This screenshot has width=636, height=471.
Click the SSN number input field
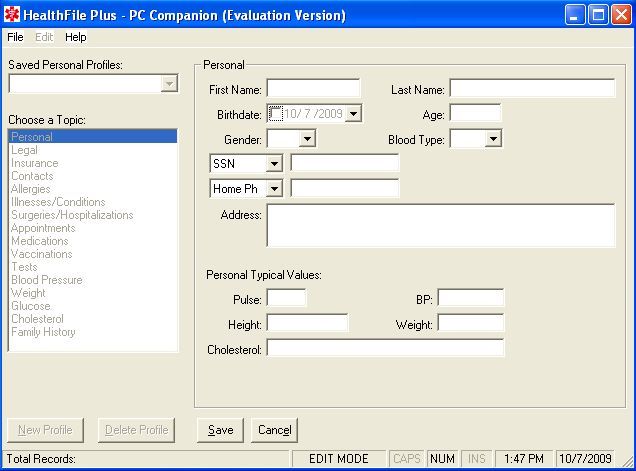(x=345, y=163)
